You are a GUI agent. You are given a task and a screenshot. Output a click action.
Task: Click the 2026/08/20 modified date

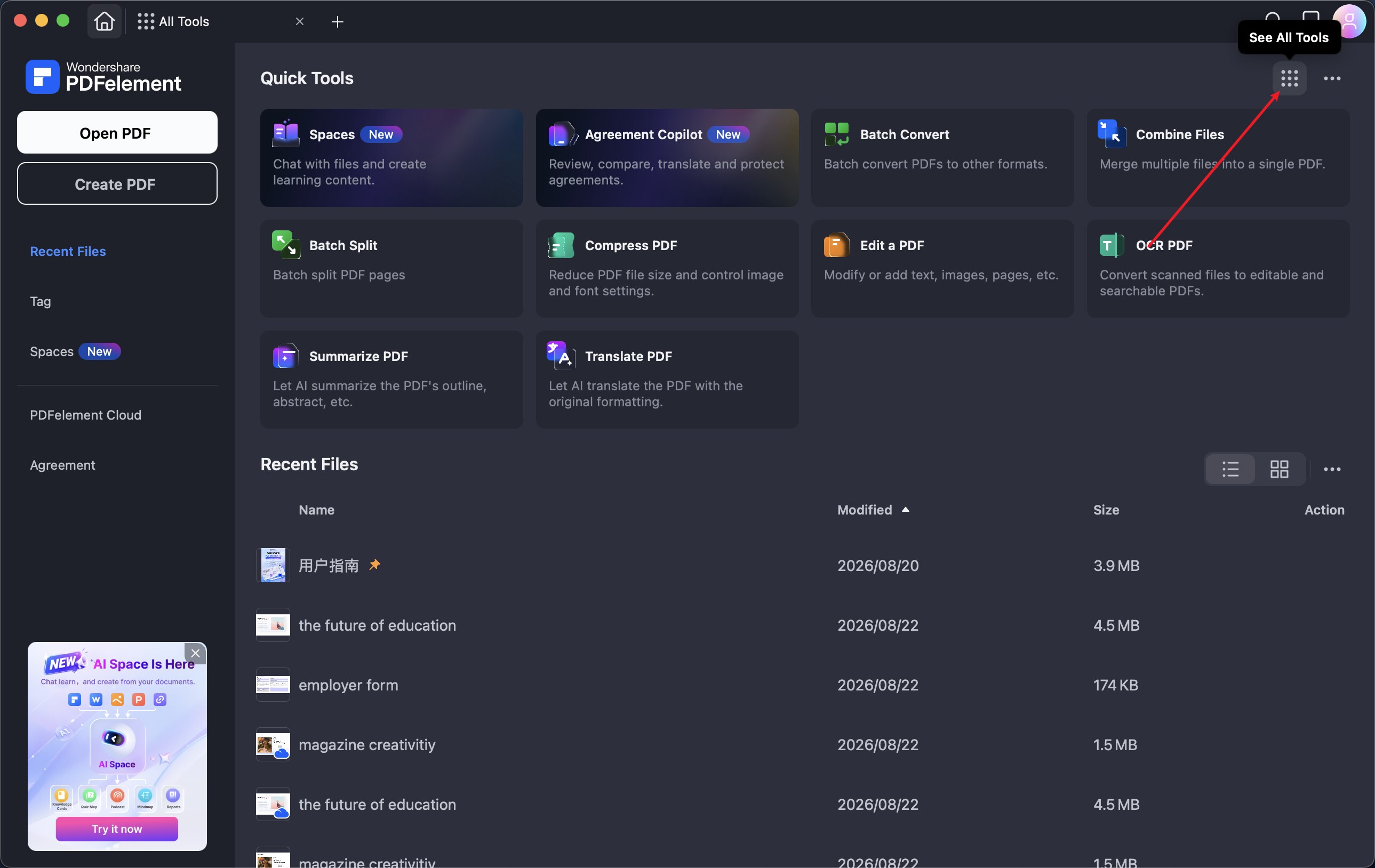pos(878,565)
